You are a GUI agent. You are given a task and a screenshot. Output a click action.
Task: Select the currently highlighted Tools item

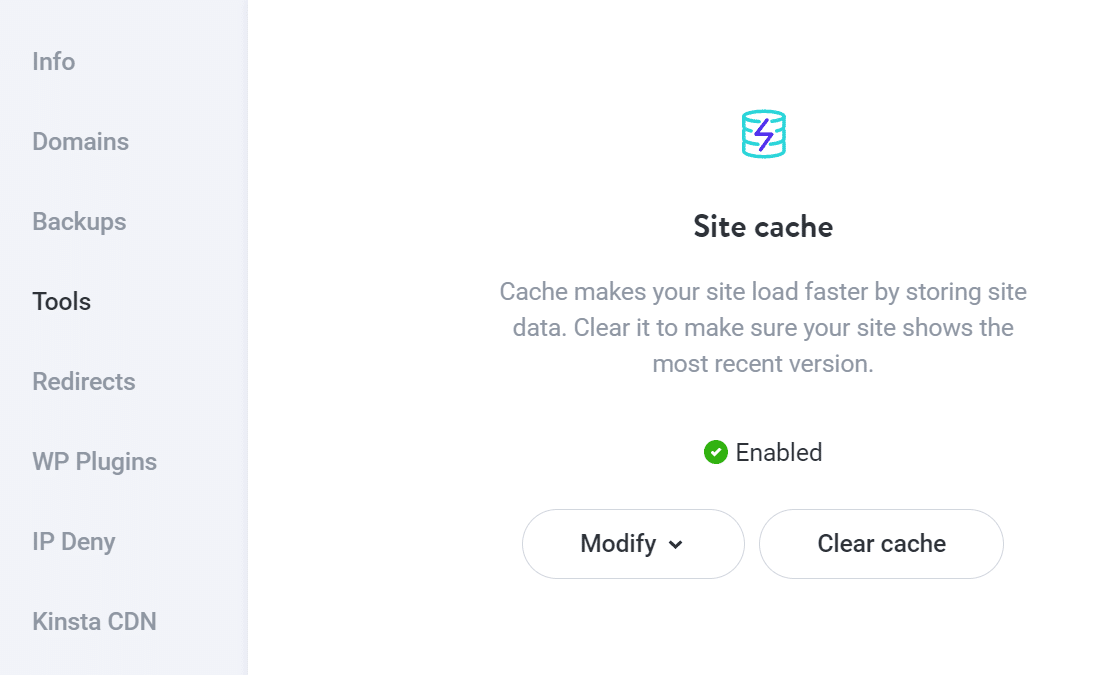click(62, 301)
